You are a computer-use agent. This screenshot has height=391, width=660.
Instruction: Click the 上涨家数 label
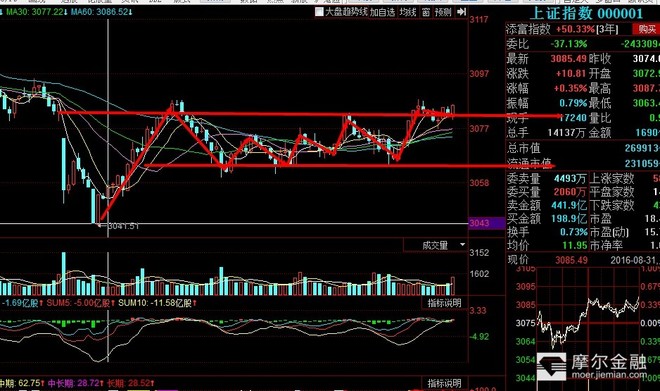tap(612, 179)
